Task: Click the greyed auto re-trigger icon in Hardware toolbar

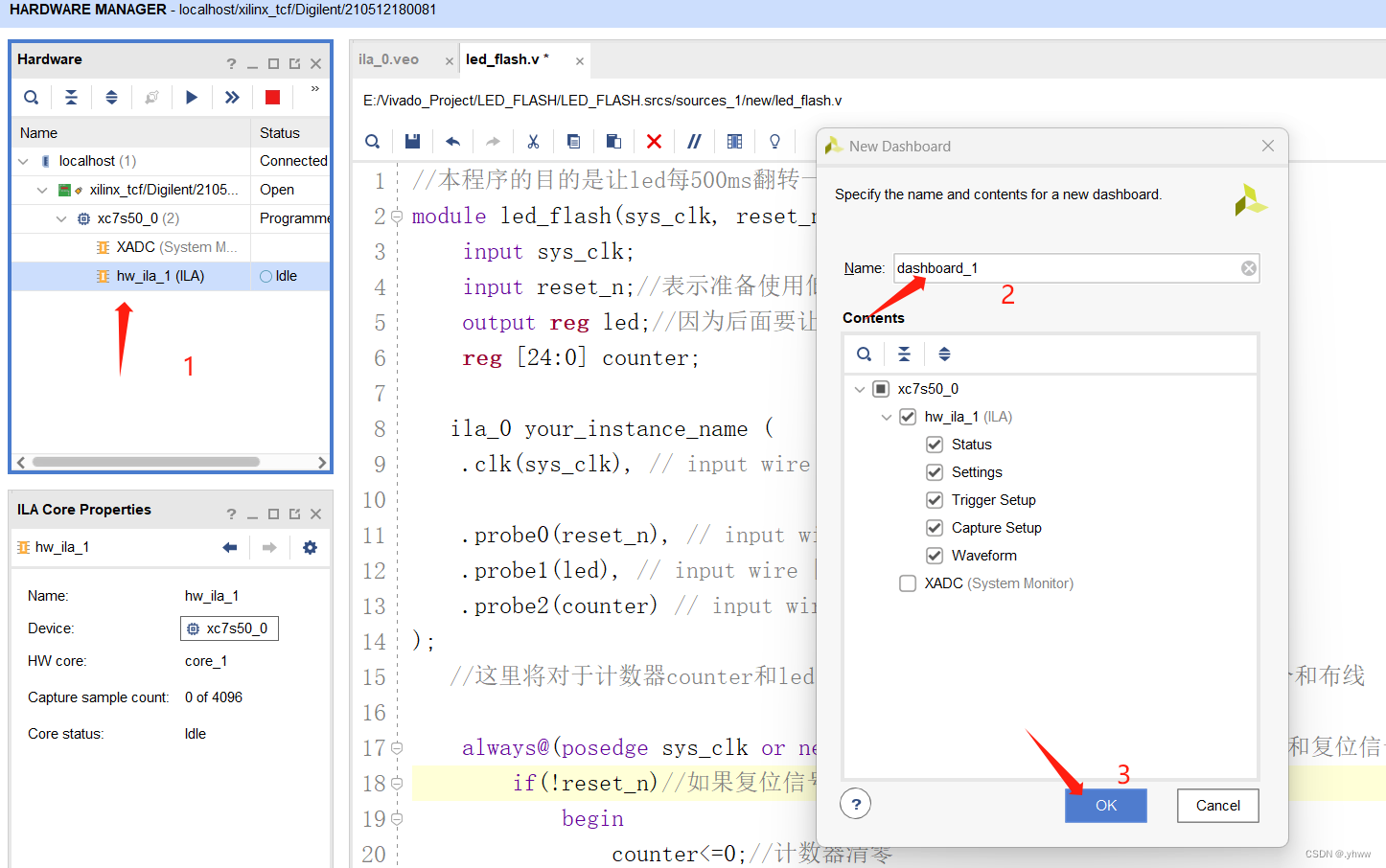Action: 151,97
